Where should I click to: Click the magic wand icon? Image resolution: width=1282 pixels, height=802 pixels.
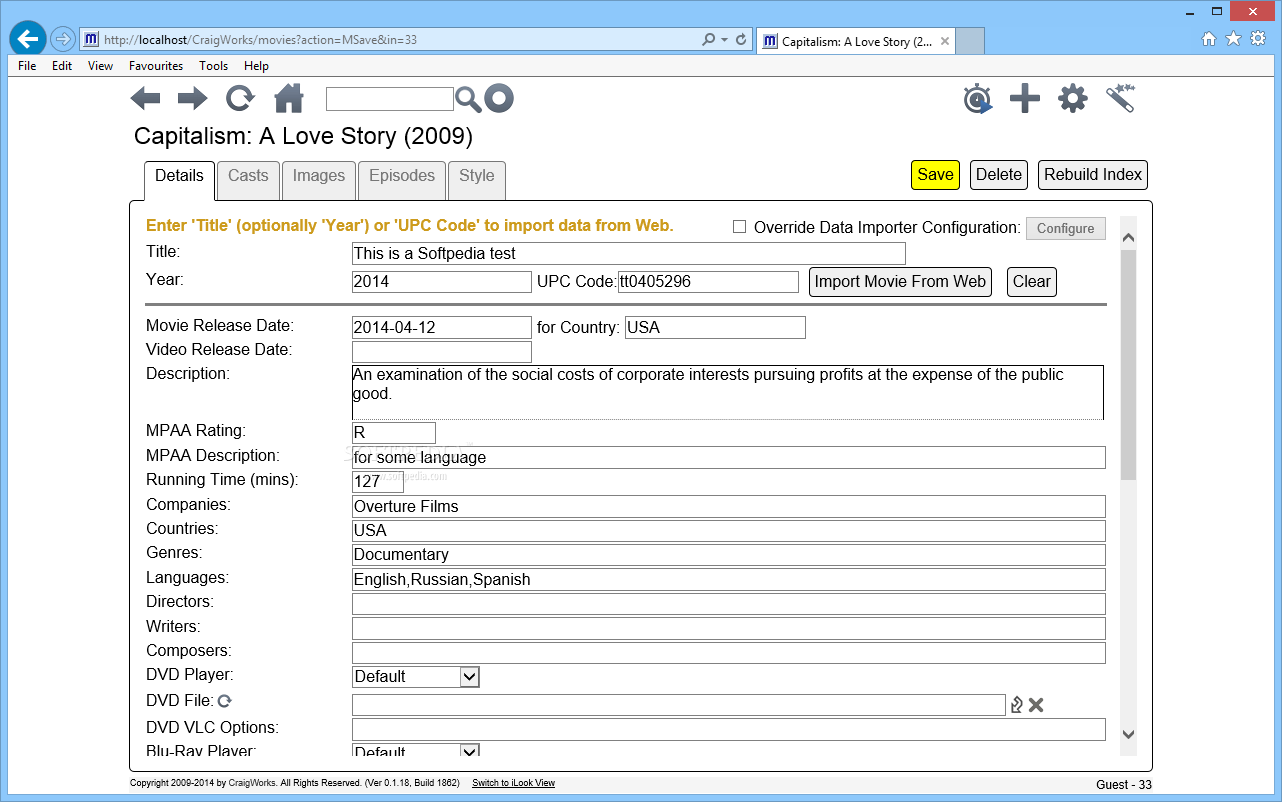(1121, 98)
